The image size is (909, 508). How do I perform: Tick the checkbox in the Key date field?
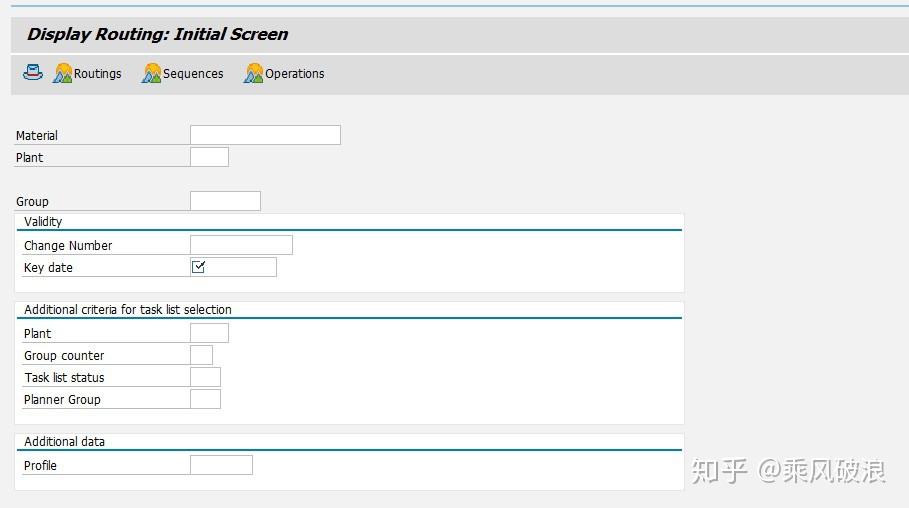(199, 267)
